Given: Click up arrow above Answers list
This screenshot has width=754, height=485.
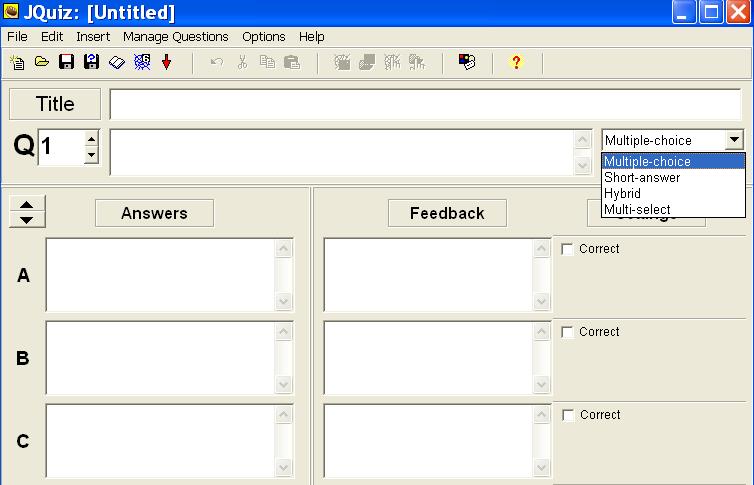Looking at the screenshot, I should (27, 204).
